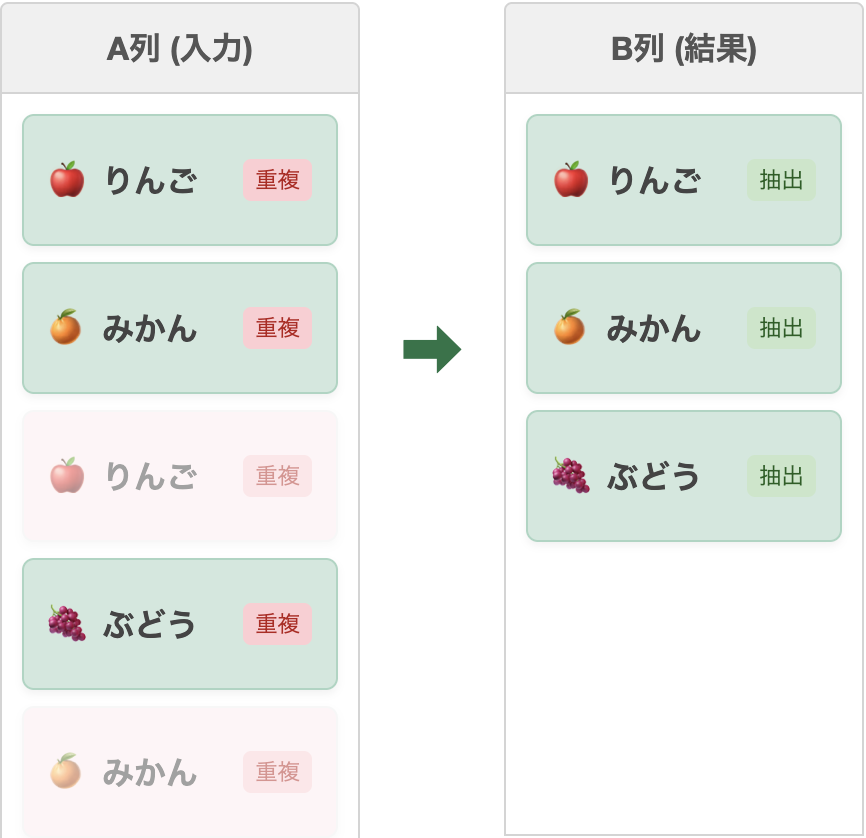Click the 抽出 badge on りんご in B列
This screenshot has width=866, height=838.
click(782, 180)
